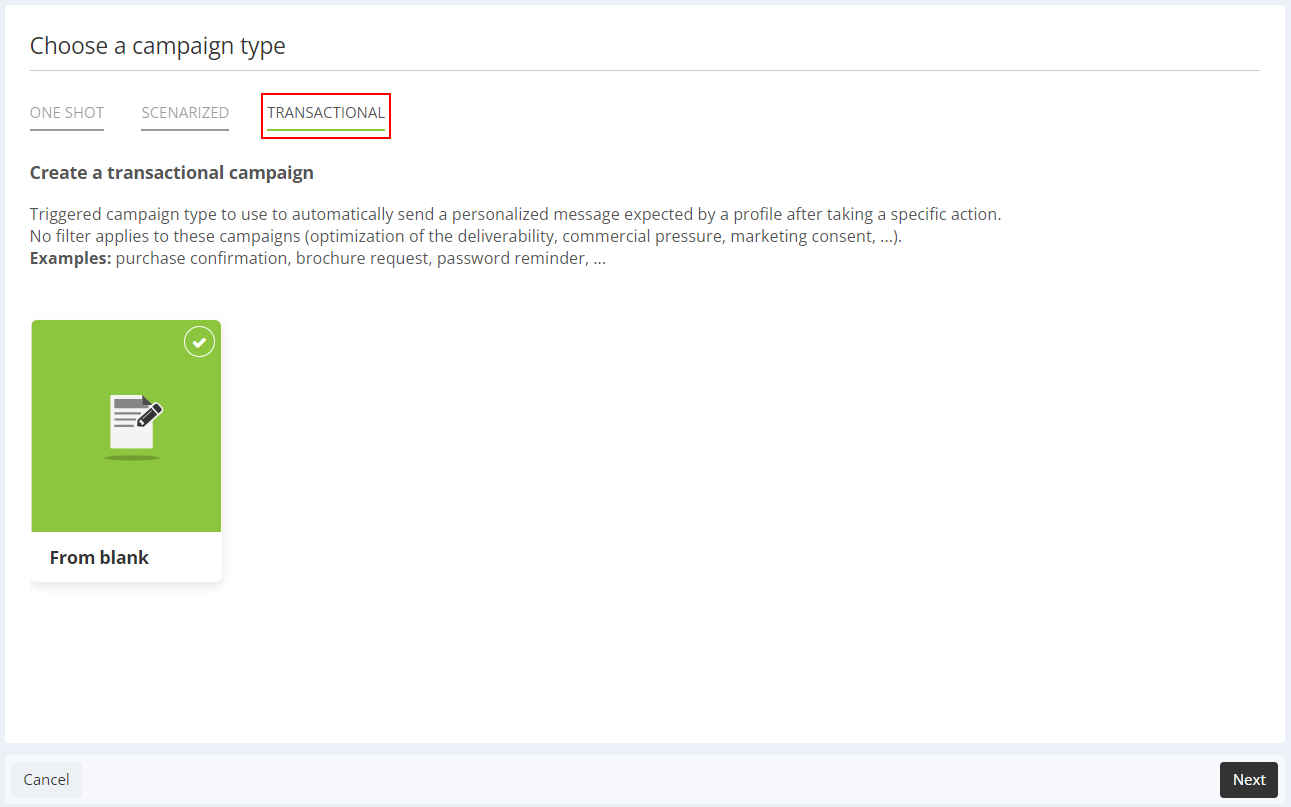Screen dimensions: 1291x807
Task: Cancel the campaign type selection
Action: click(x=46, y=780)
